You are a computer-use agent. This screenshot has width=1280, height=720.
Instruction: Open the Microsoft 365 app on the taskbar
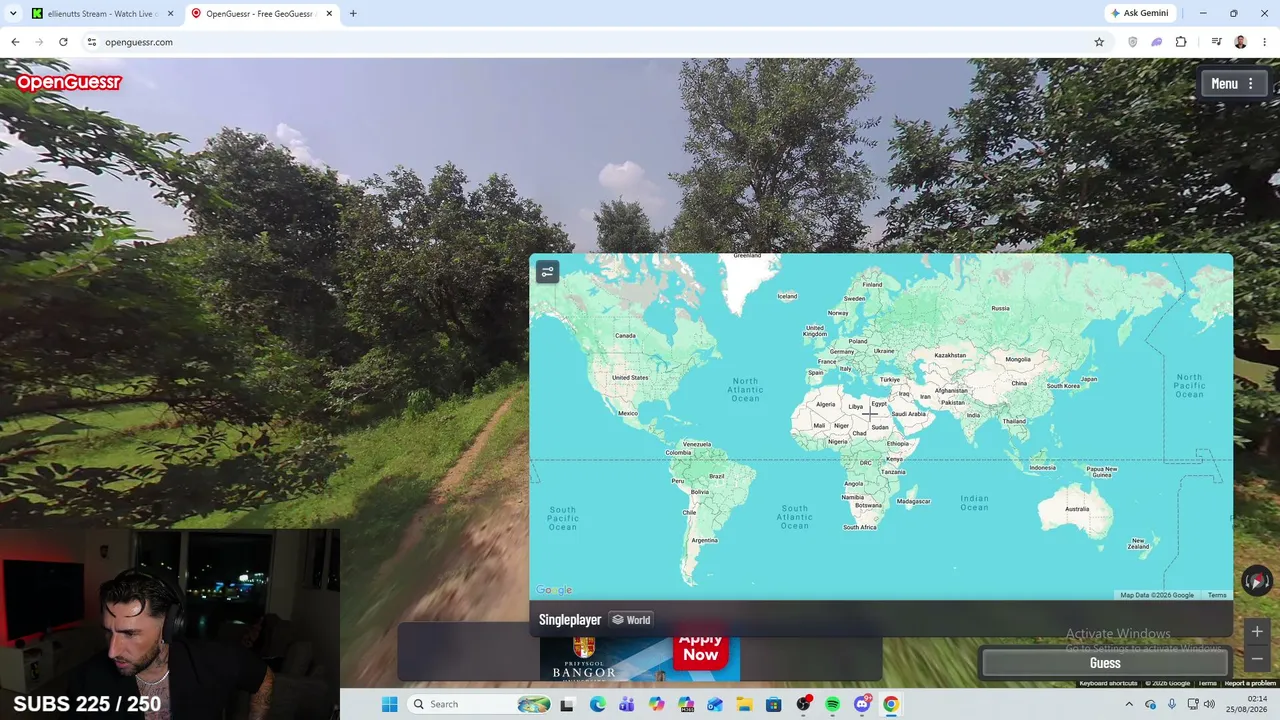686,704
